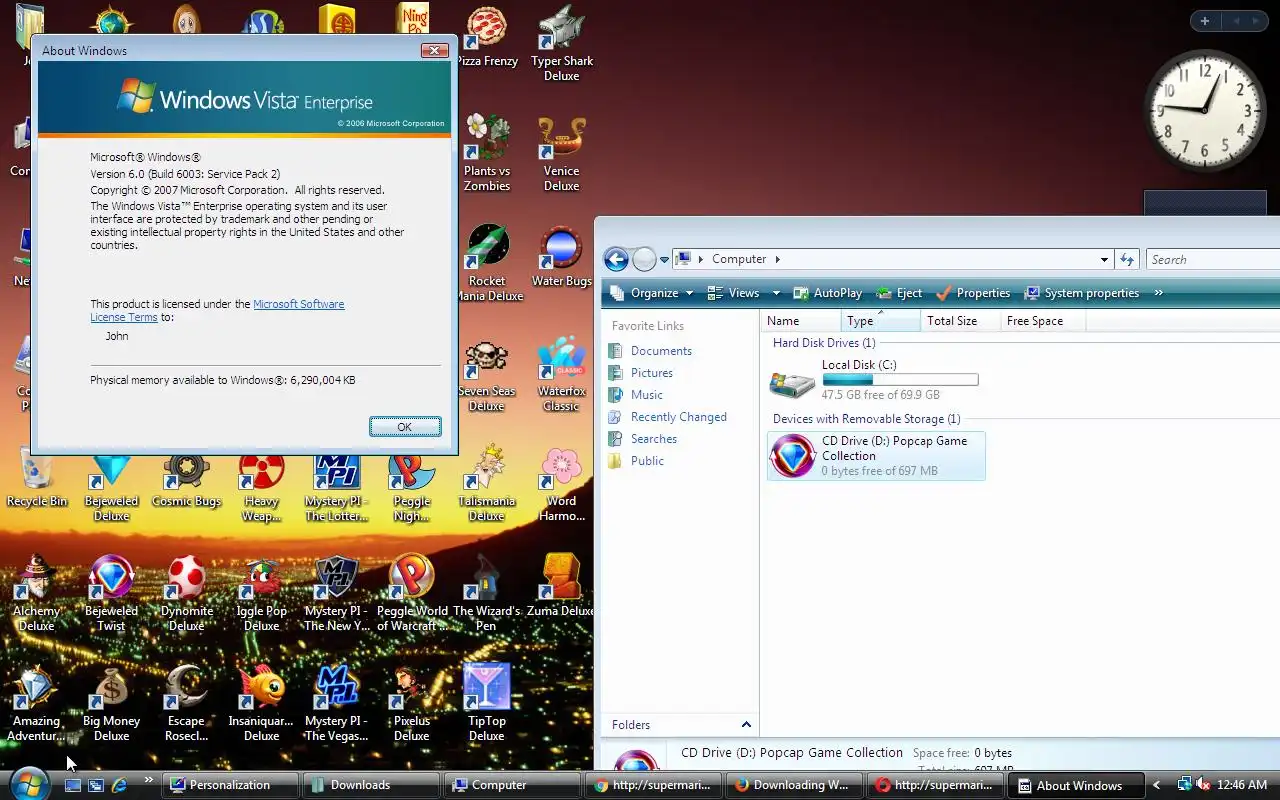
Task: Open Escape Rosecliff icon
Action: 187,704
